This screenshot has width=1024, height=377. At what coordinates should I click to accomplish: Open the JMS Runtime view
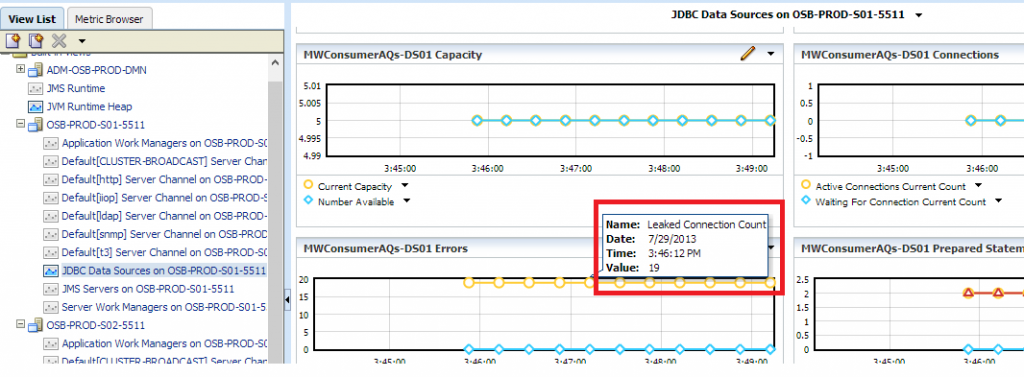click(76, 88)
